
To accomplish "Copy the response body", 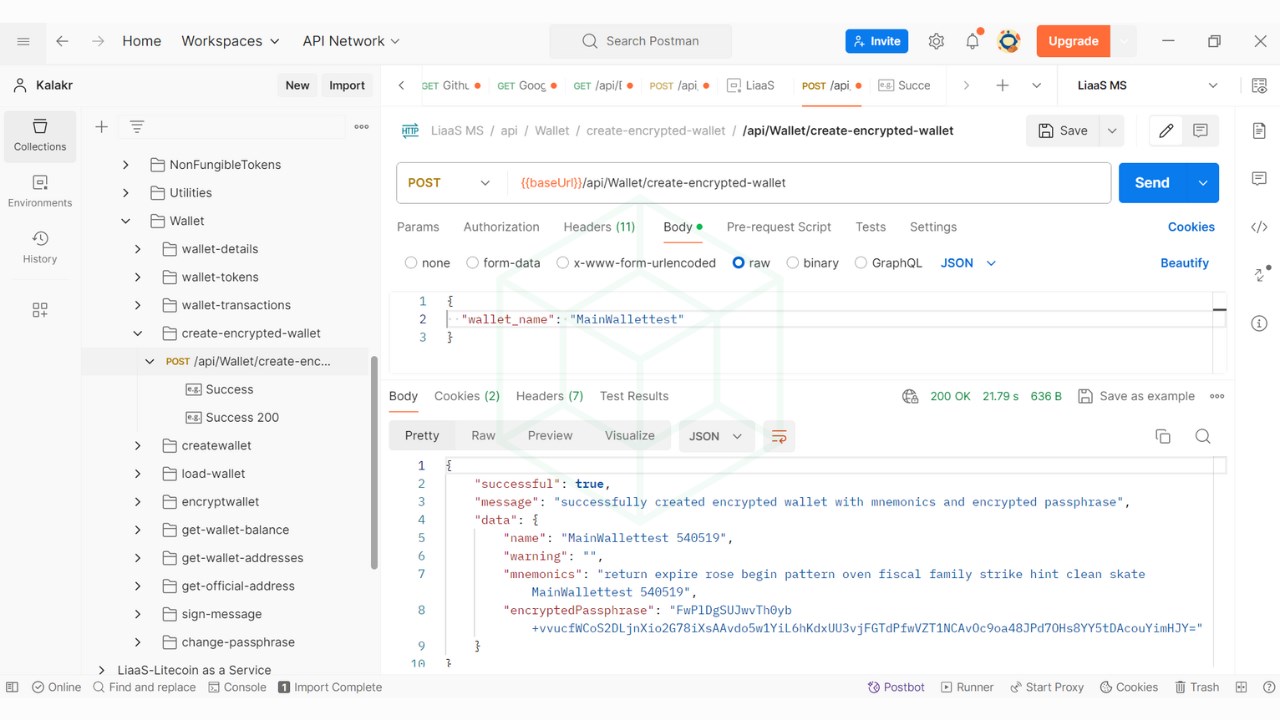I will pos(1163,436).
